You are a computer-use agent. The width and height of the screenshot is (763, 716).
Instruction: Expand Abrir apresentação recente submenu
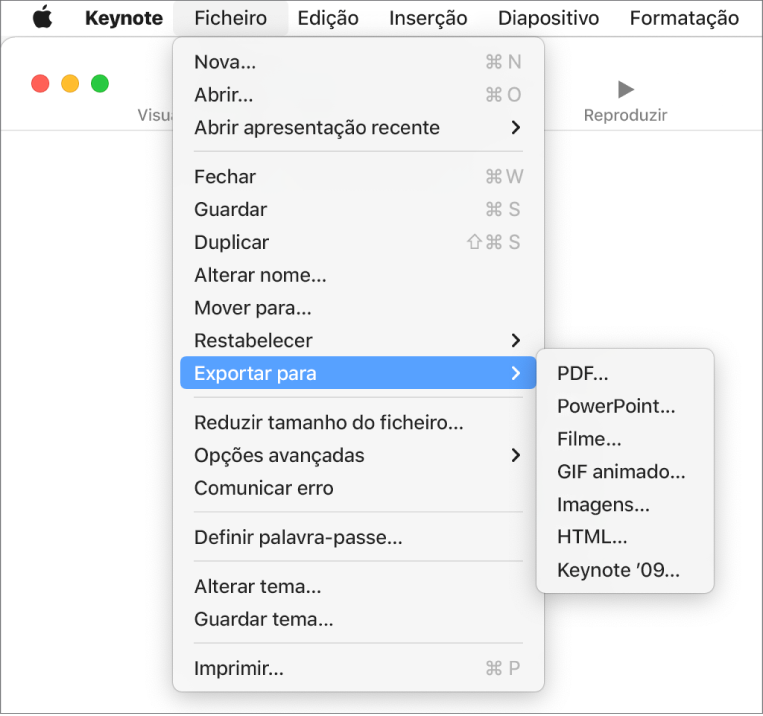coord(358,128)
